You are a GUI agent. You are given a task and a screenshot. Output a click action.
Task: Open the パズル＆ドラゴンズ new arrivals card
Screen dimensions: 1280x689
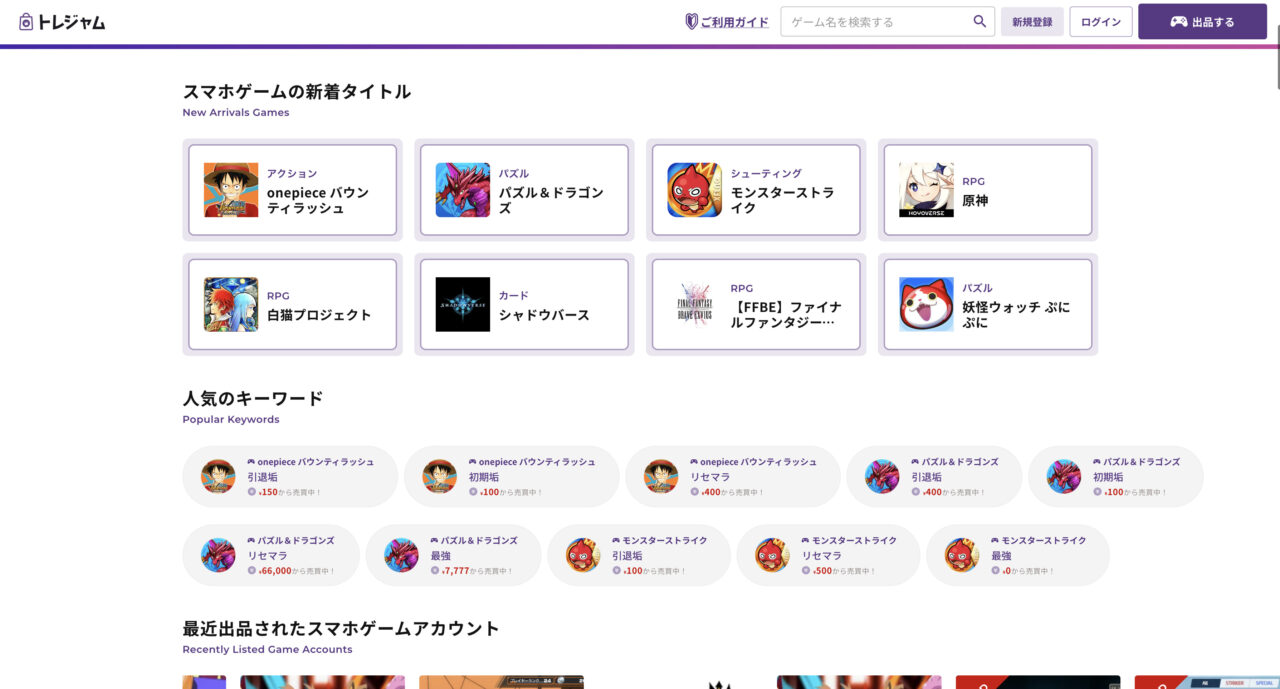524,190
